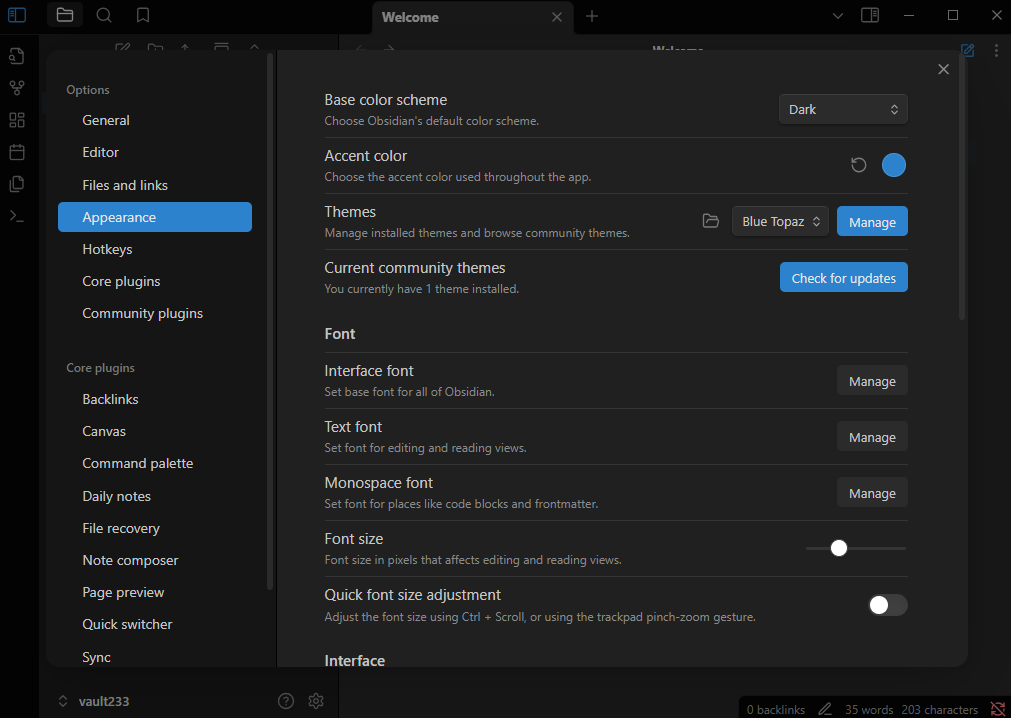Open today's daily note calendar icon
The image size is (1011, 718).
pyautogui.click(x=17, y=152)
